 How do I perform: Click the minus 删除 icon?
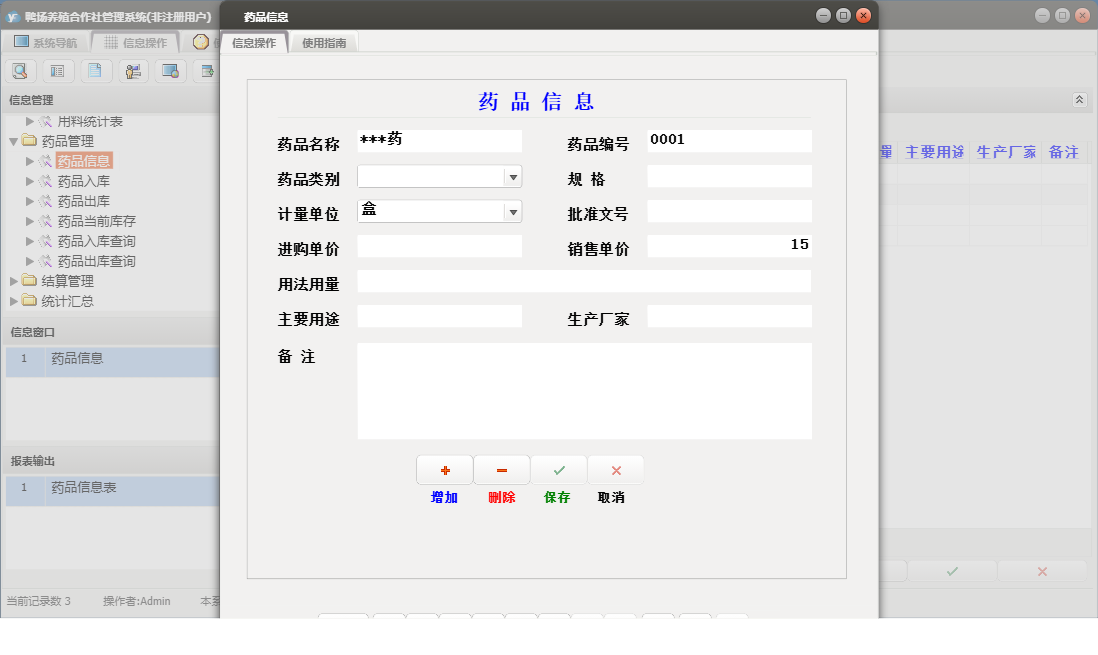tap(501, 469)
